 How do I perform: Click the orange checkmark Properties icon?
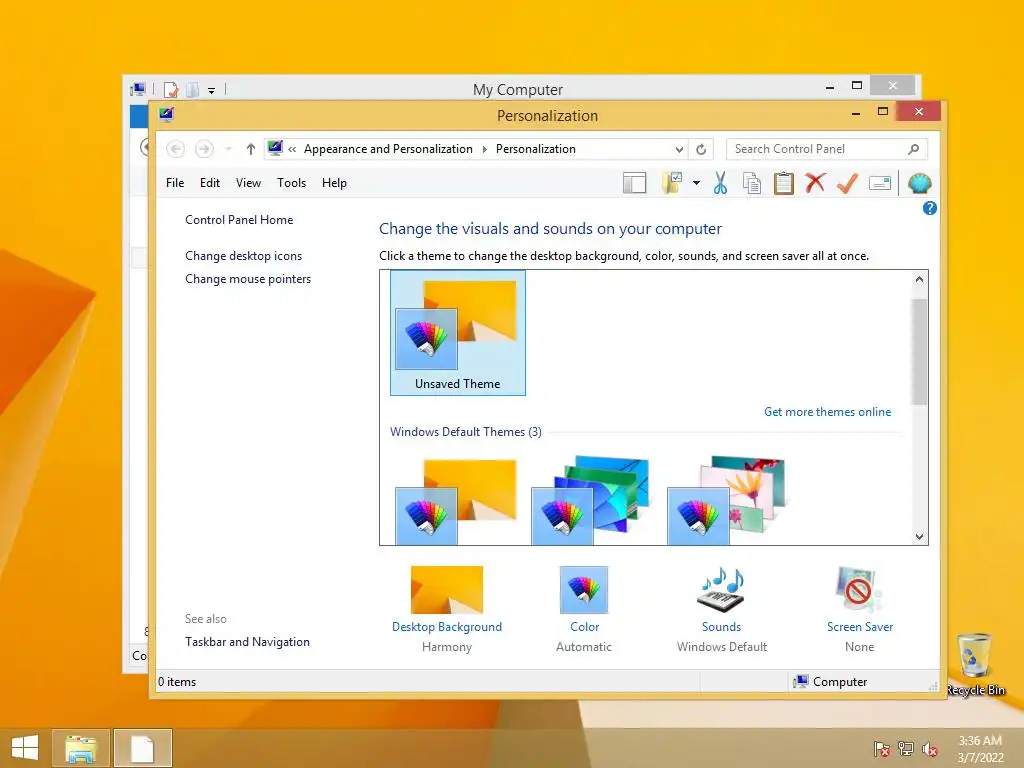pyautogui.click(x=847, y=184)
